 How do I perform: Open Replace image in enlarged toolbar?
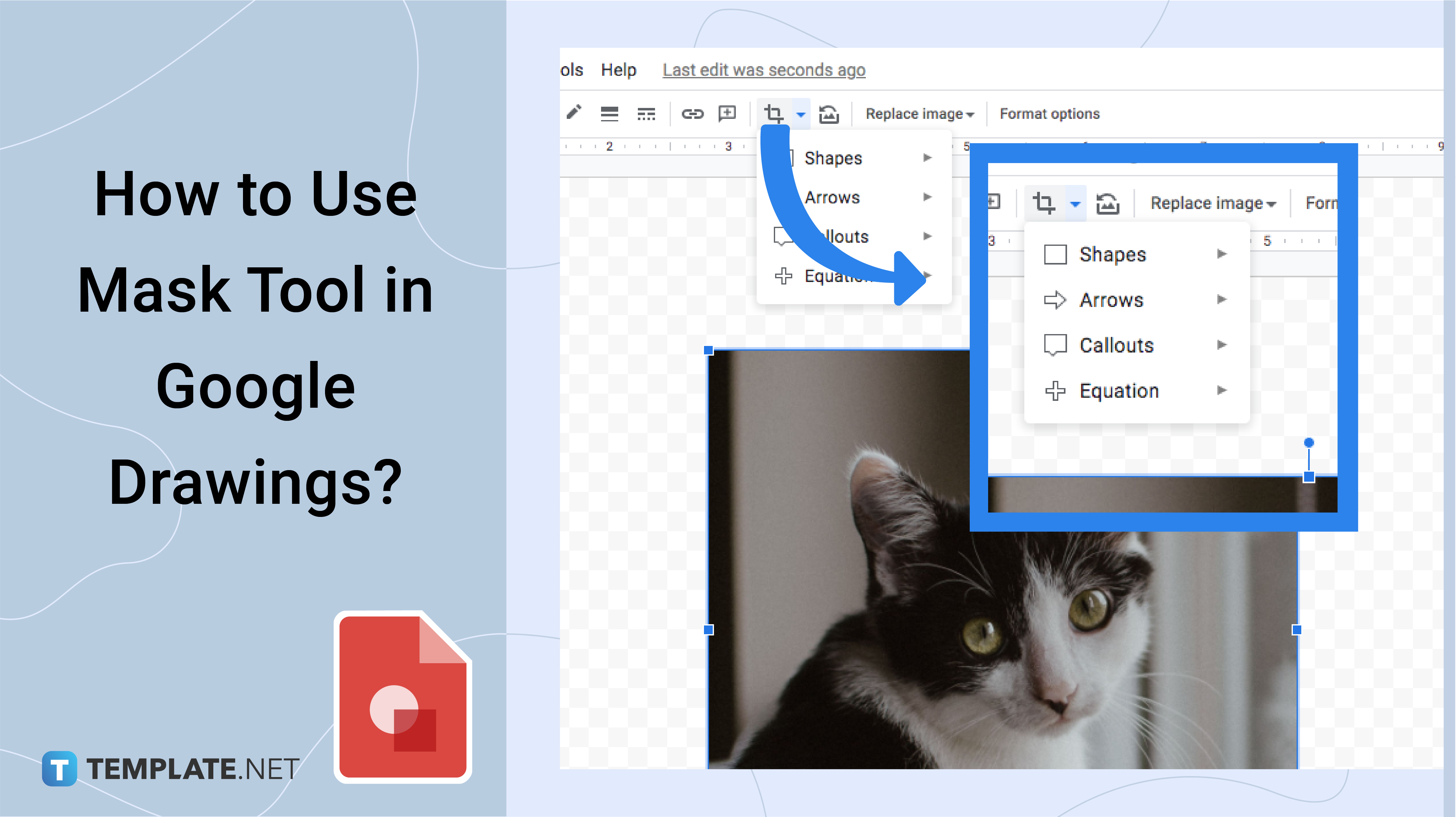pos(1213,203)
